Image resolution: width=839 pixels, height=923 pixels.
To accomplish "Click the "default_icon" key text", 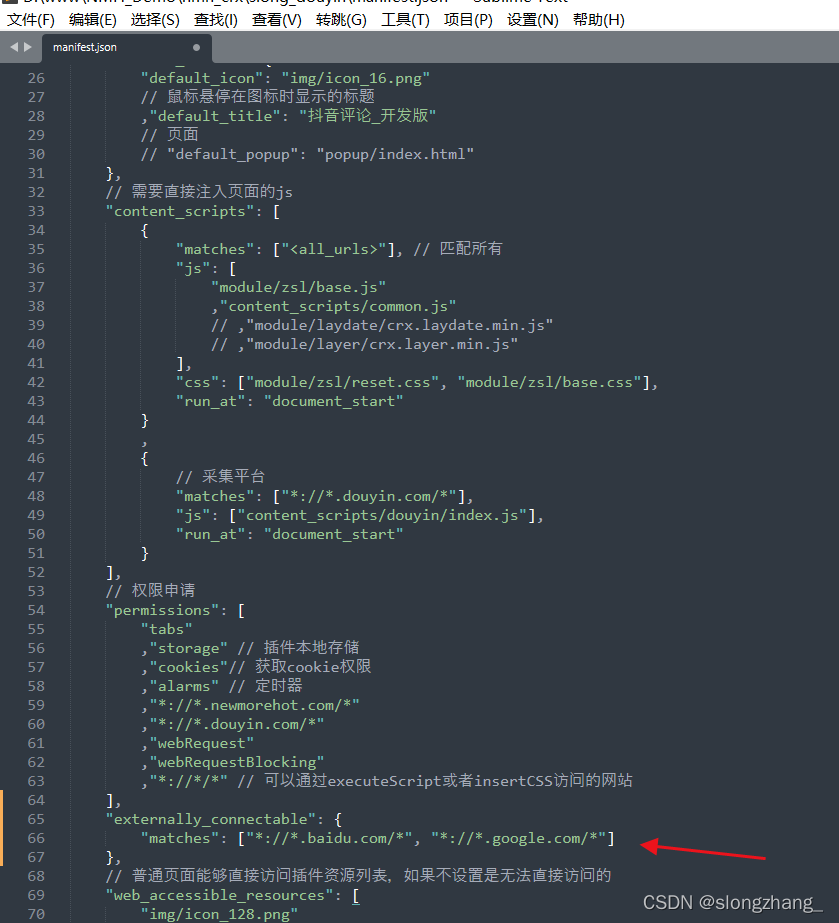I will click(201, 78).
